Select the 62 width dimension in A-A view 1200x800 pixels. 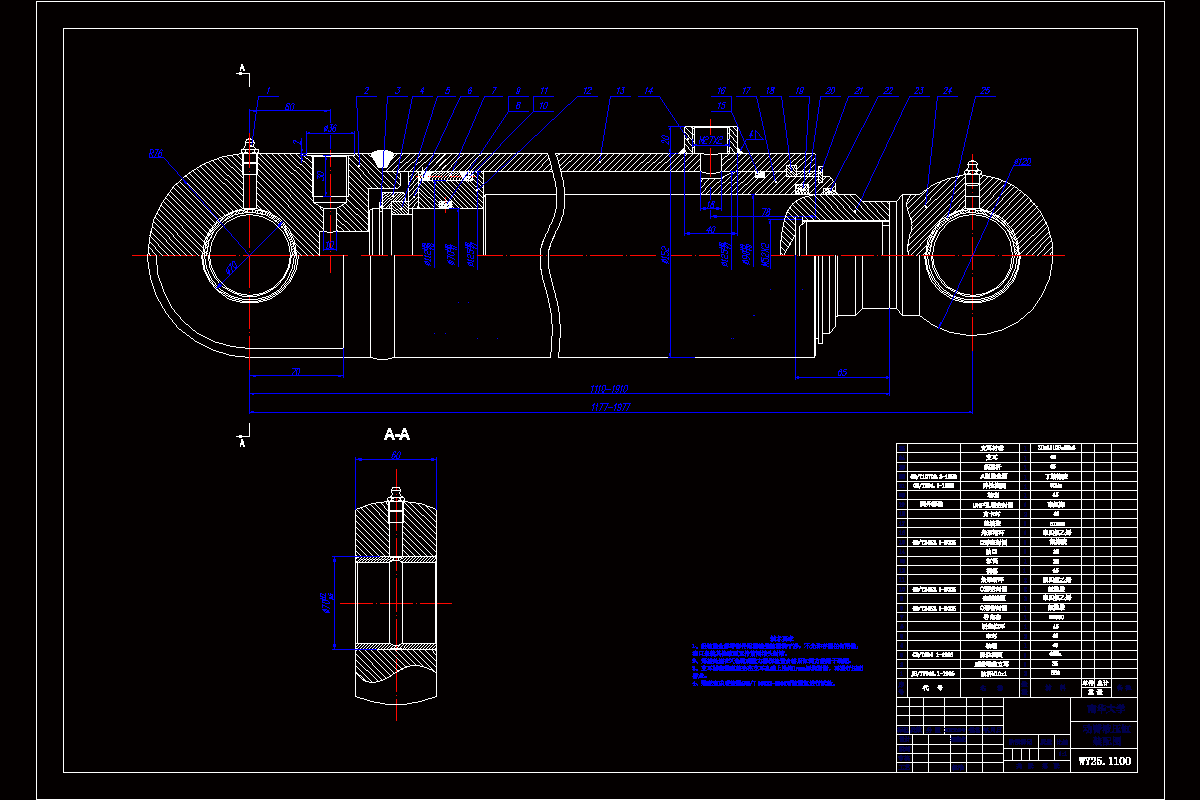pyautogui.click(x=396, y=455)
